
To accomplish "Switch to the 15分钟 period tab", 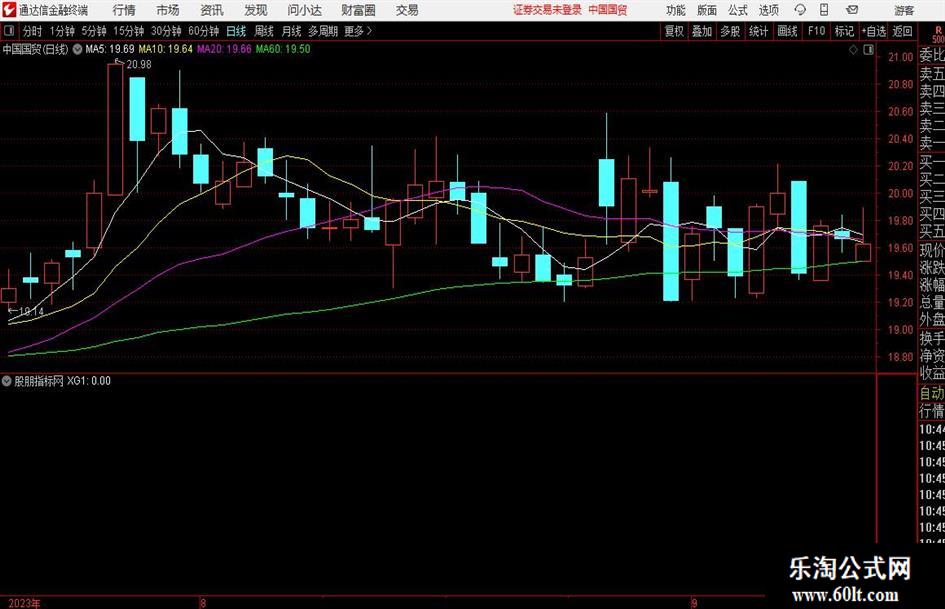I will point(128,31).
